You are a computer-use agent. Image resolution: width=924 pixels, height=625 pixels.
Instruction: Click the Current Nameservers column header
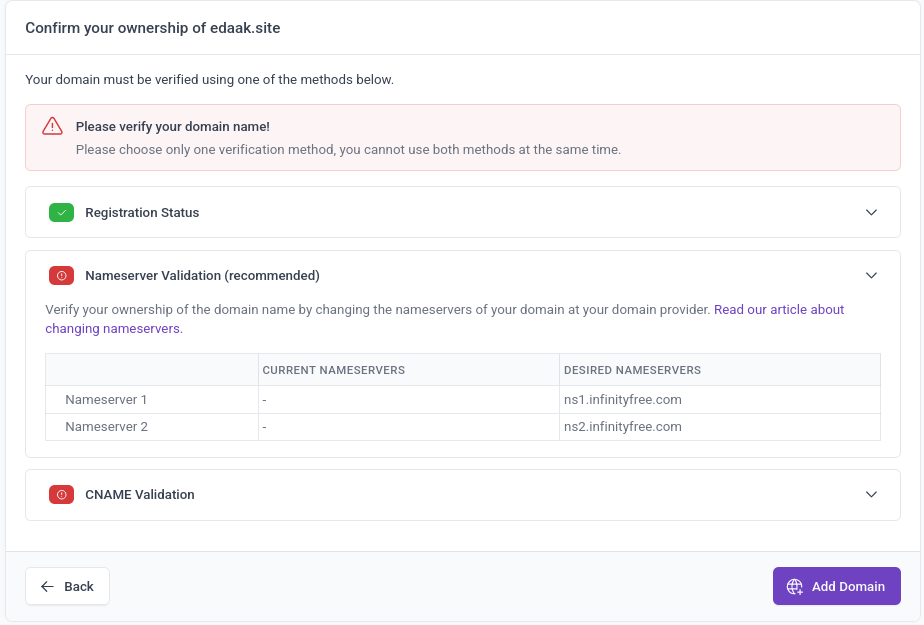coord(333,370)
